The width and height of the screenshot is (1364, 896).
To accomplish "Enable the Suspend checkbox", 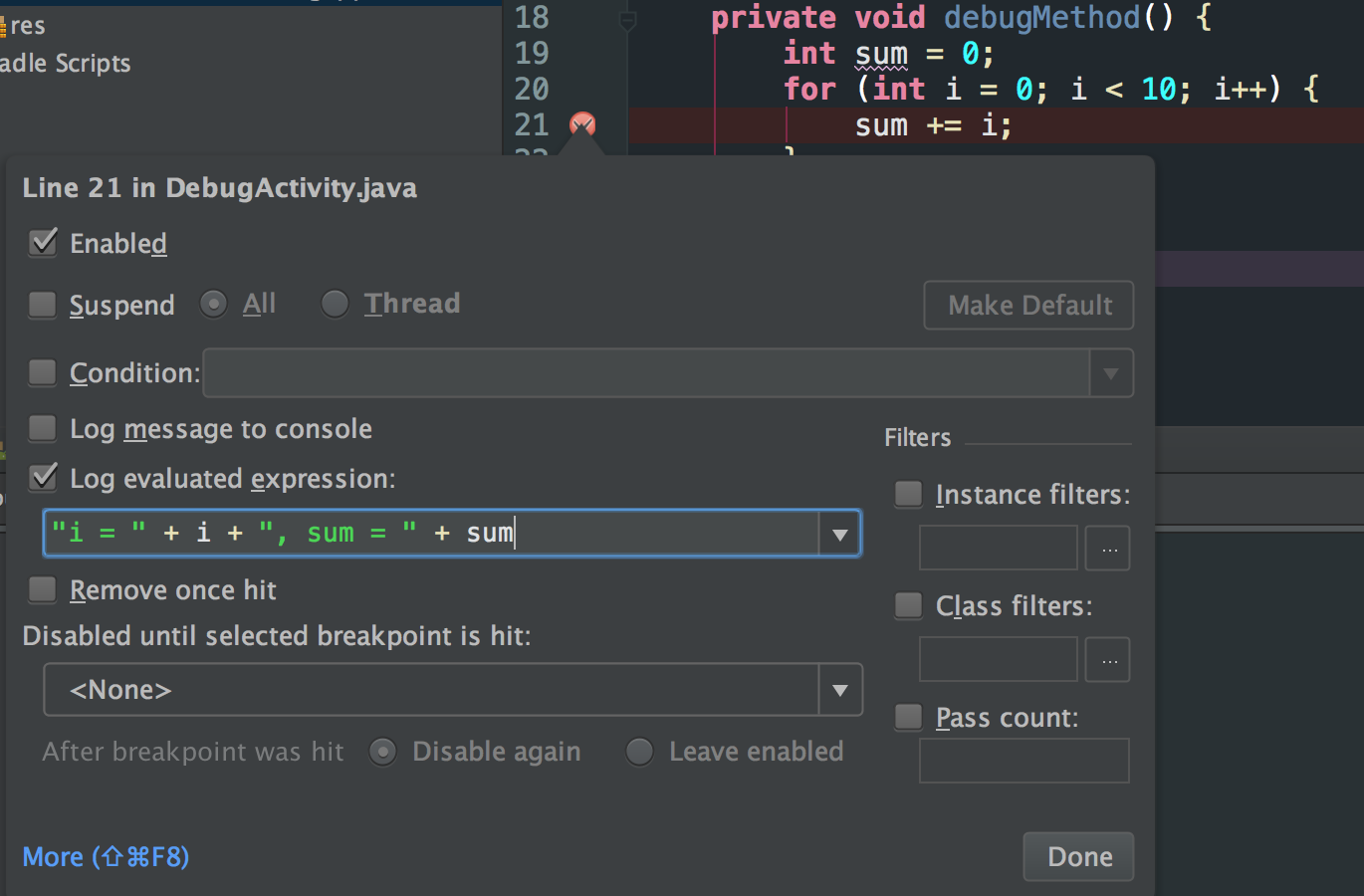I will click(43, 305).
